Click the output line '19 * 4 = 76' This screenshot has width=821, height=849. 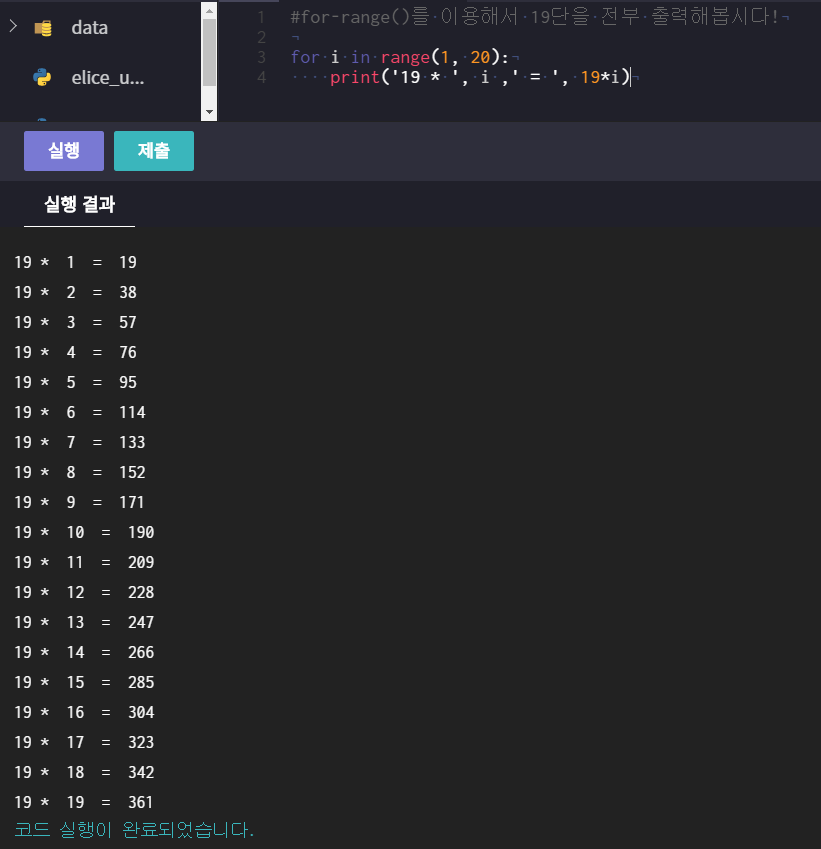(75, 352)
